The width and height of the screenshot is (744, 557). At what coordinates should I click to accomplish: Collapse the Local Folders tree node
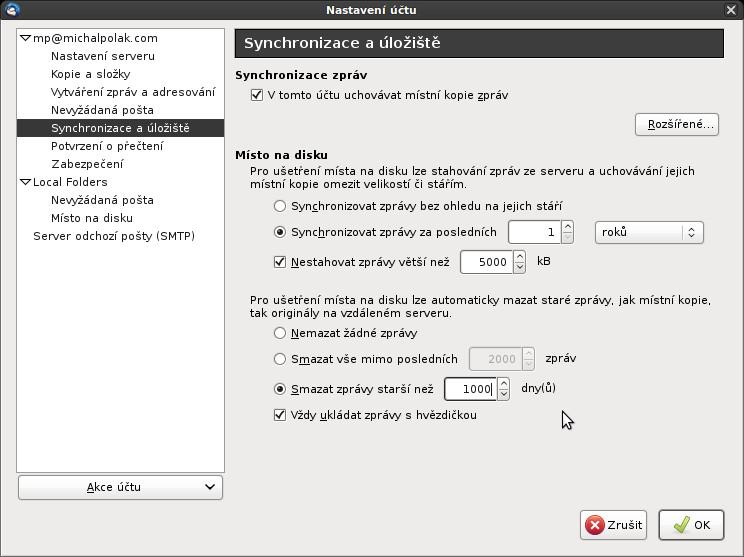click(25, 182)
